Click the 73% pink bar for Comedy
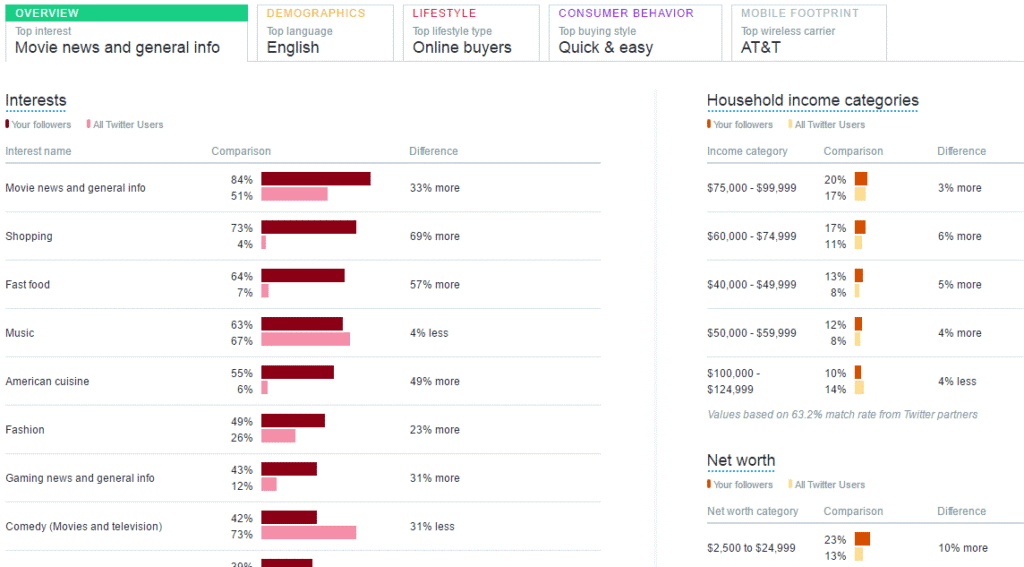1024x567 pixels. [x=308, y=533]
